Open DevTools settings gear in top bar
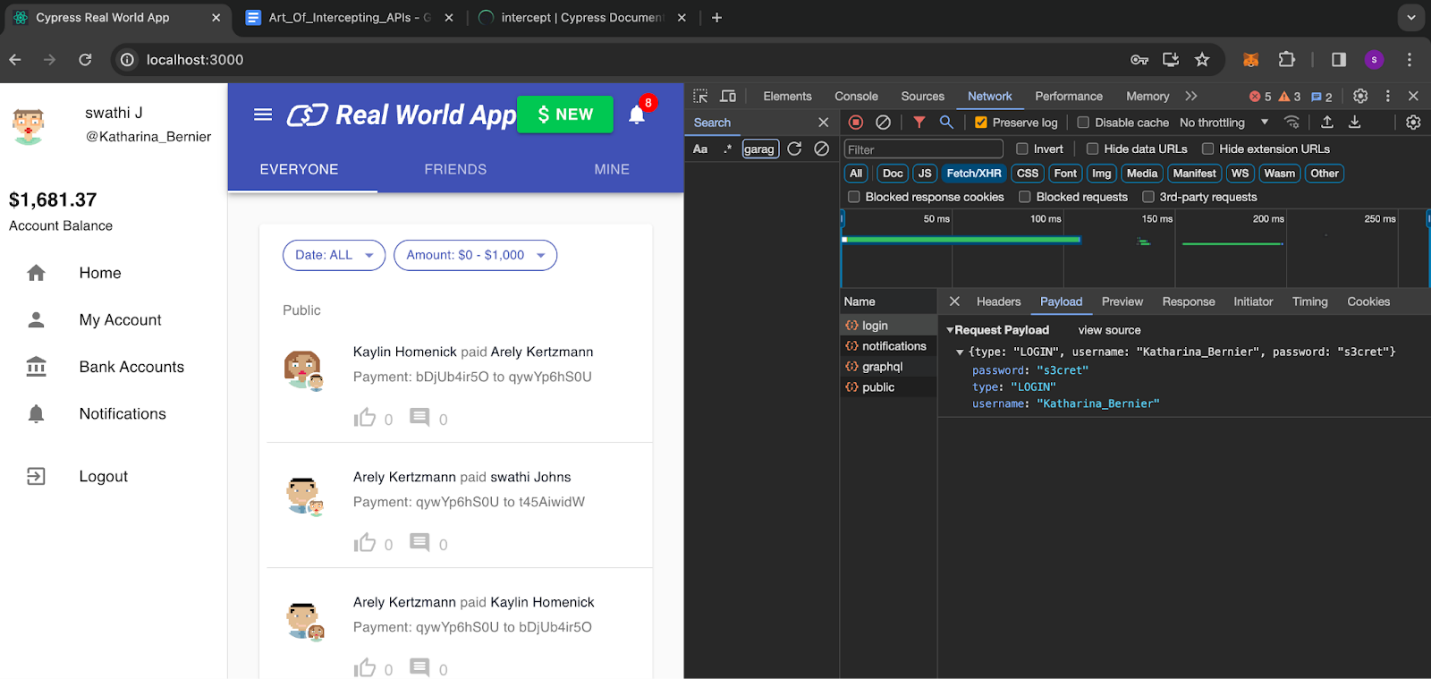This screenshot has width=1431, height=679. (1360, 96)
